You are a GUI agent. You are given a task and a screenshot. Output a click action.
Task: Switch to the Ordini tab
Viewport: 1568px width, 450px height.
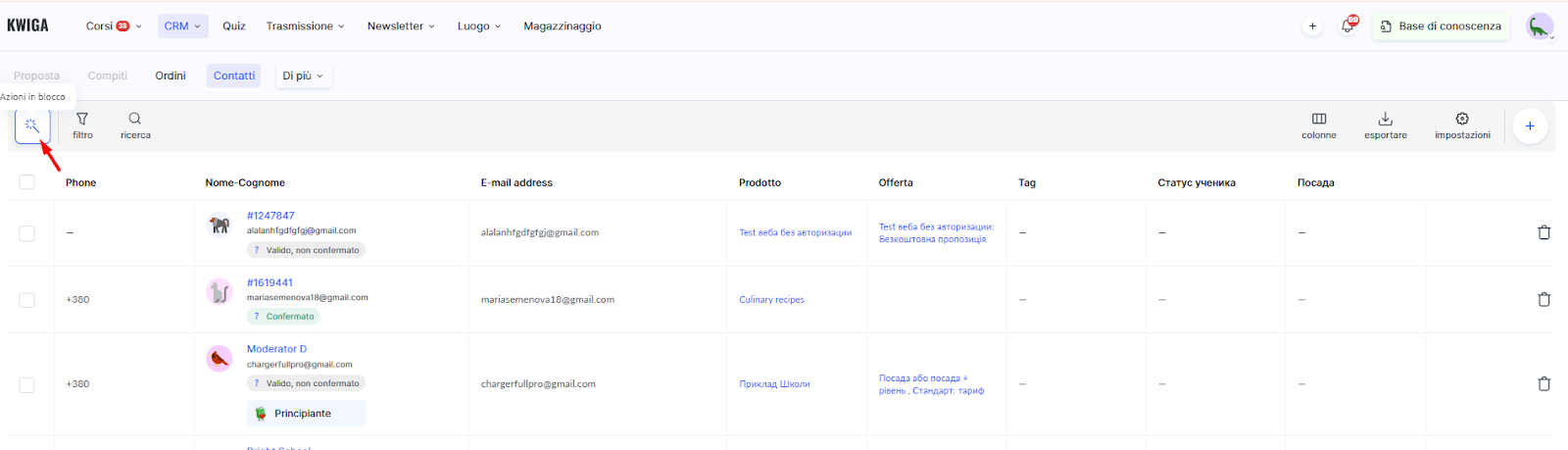click(171, 75)
